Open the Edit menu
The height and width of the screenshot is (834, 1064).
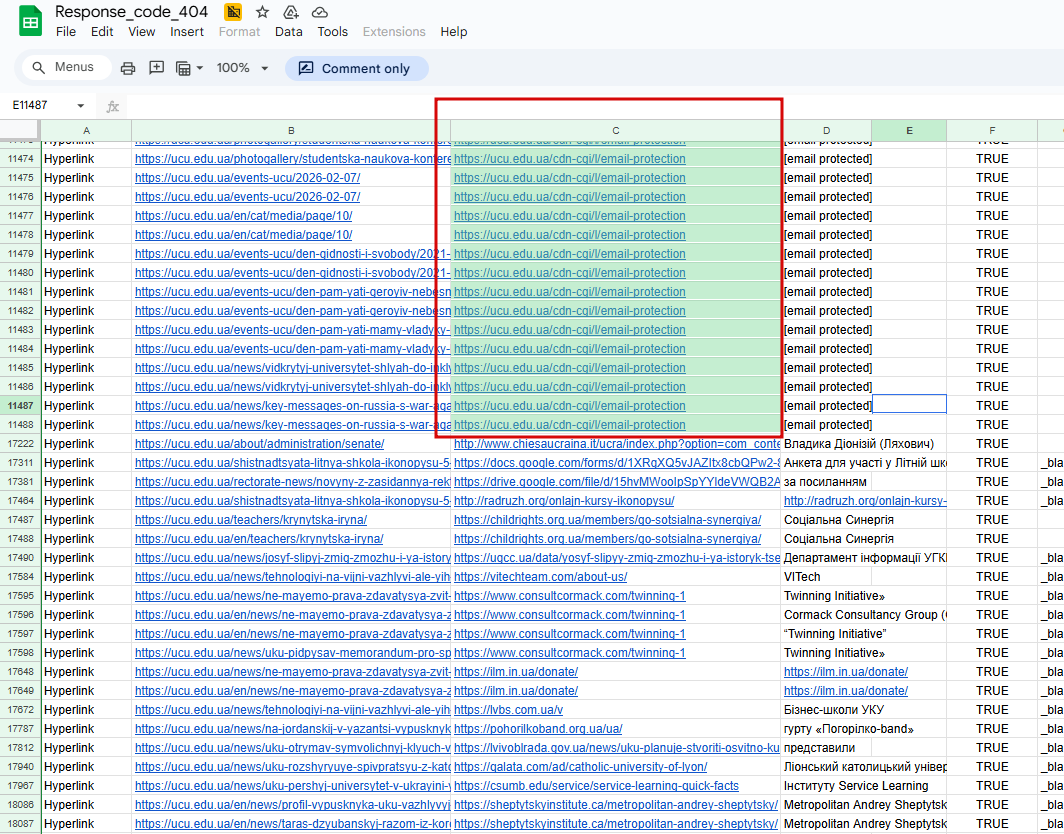[x=102, y=32]
